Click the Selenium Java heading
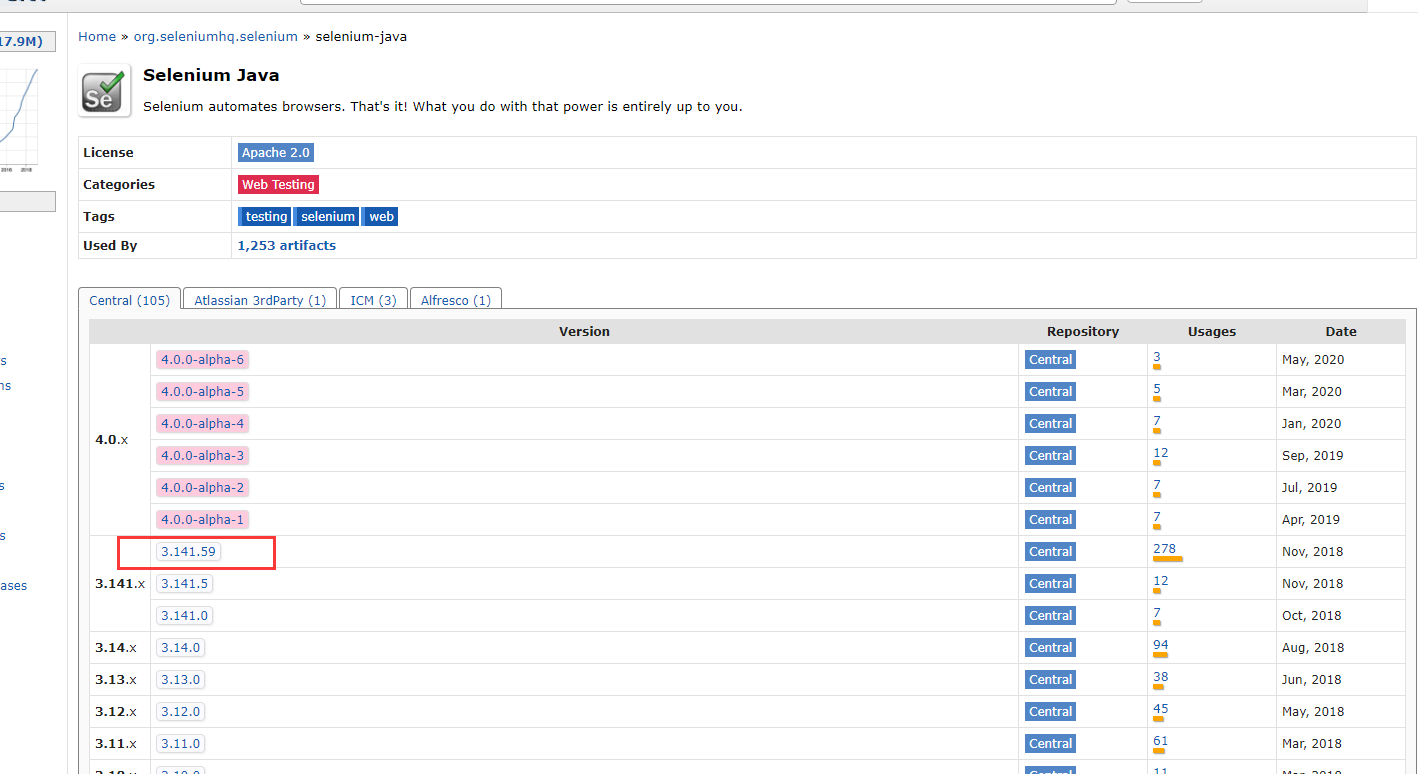1418x774 pixels. pos(211,75)
